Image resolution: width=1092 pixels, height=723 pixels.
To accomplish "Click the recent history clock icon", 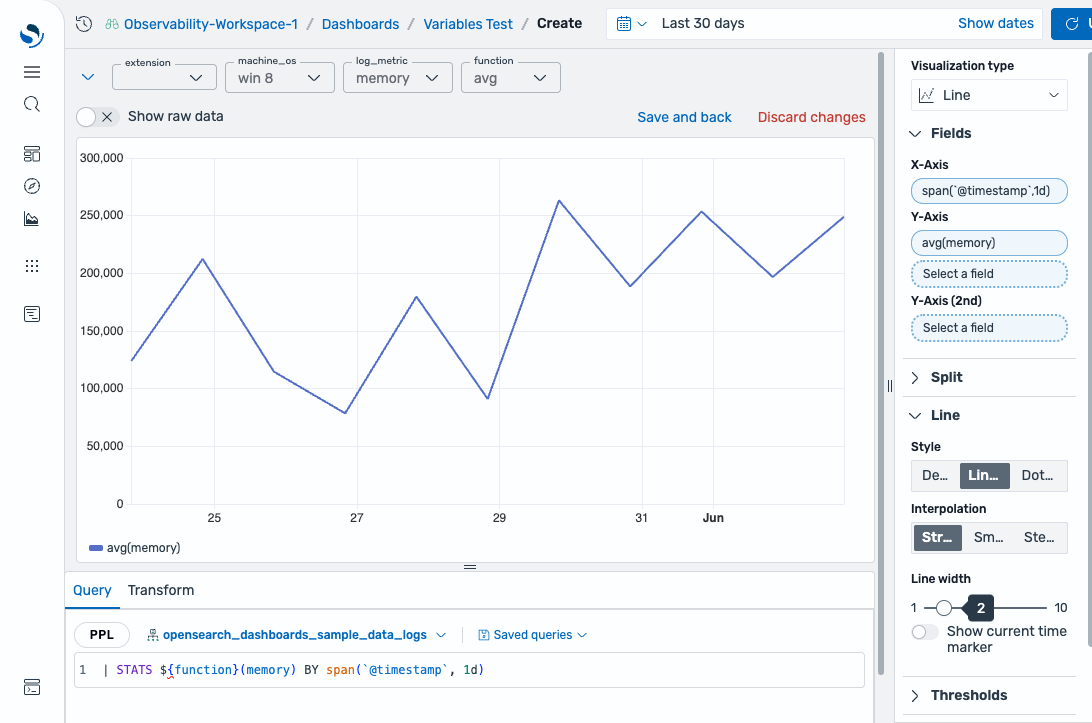I will pos(84,24).
